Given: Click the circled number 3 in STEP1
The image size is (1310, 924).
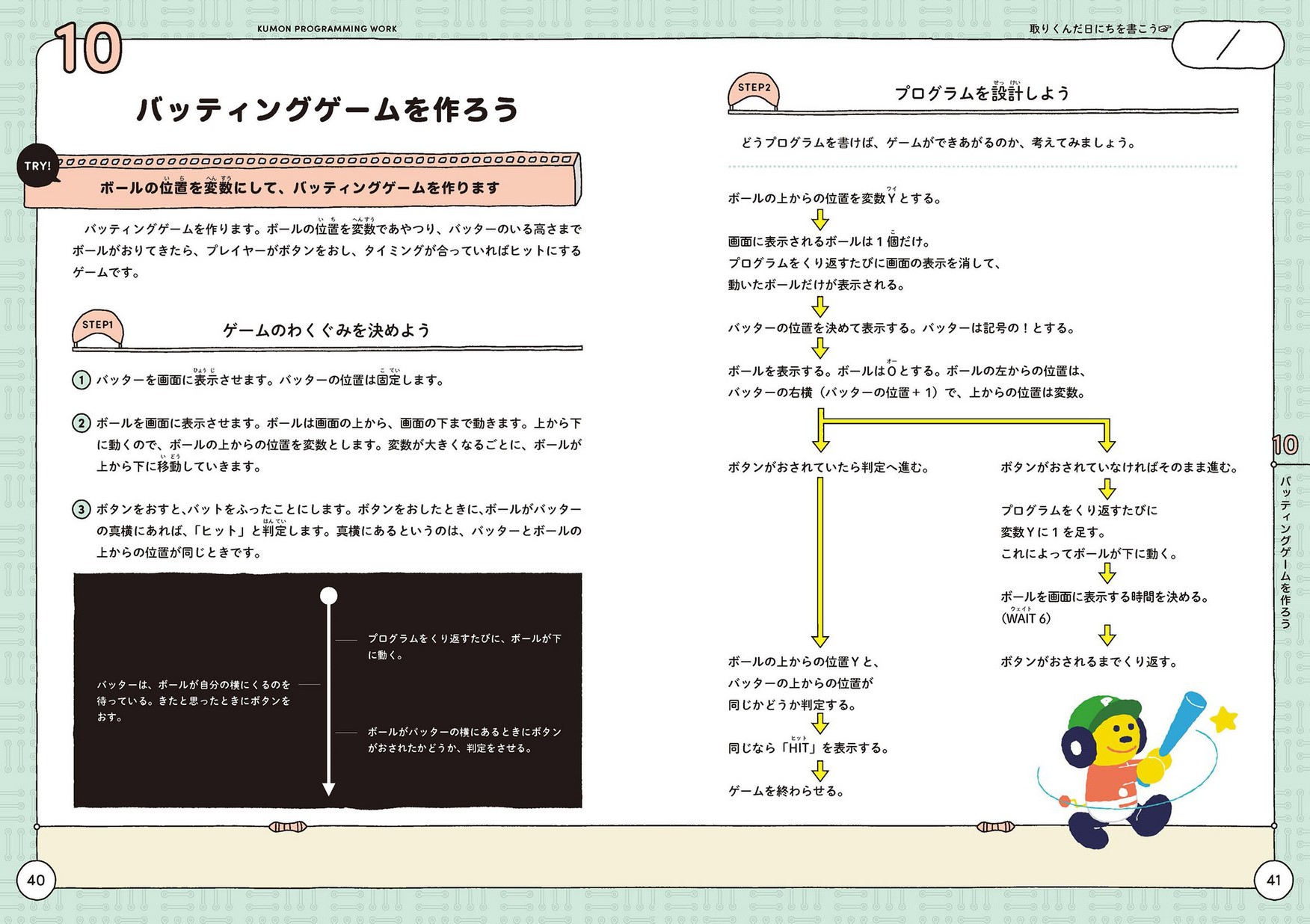Looking at the screenshot, I should pos(81,510).
